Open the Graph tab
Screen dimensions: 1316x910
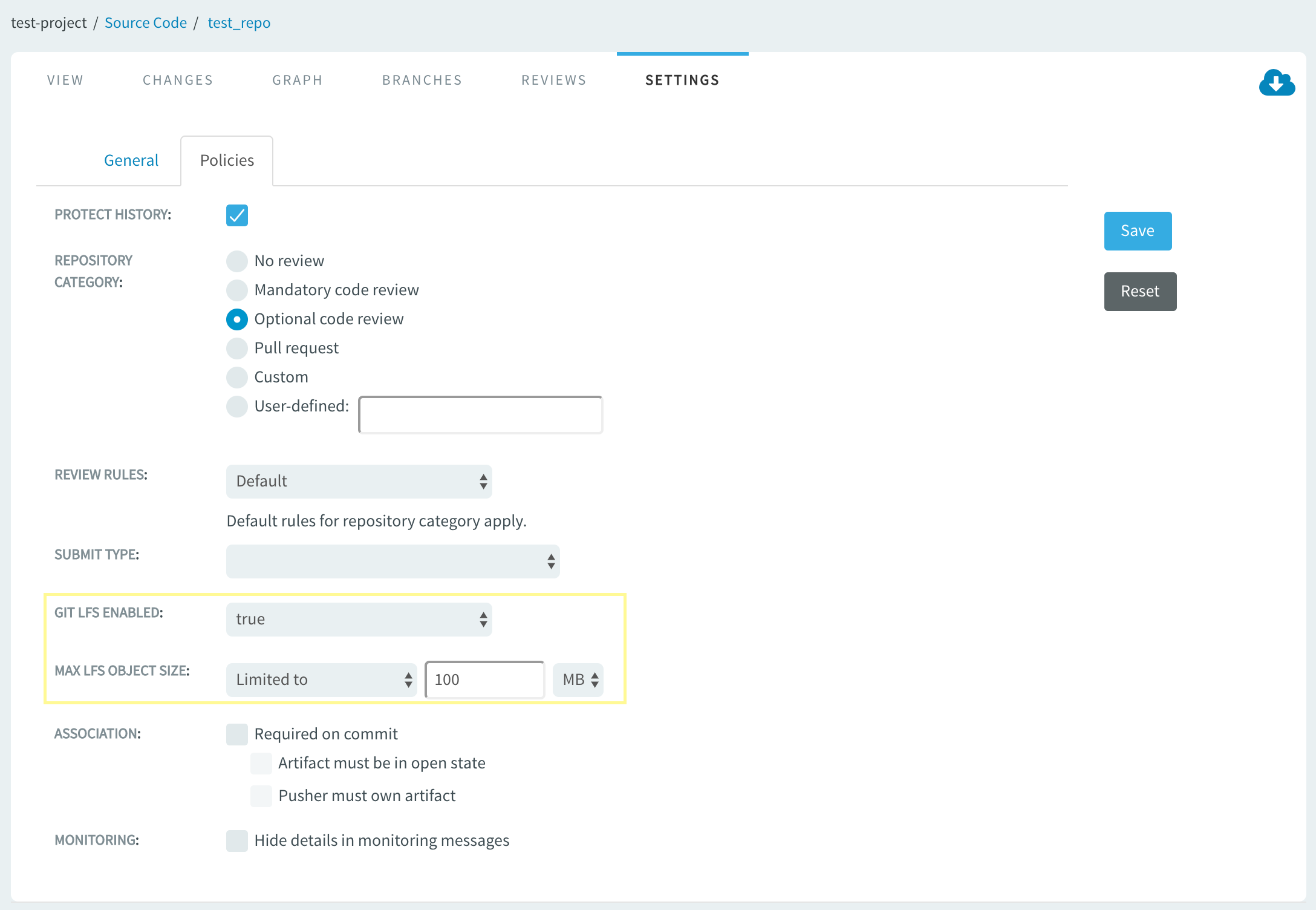[298, 80]
